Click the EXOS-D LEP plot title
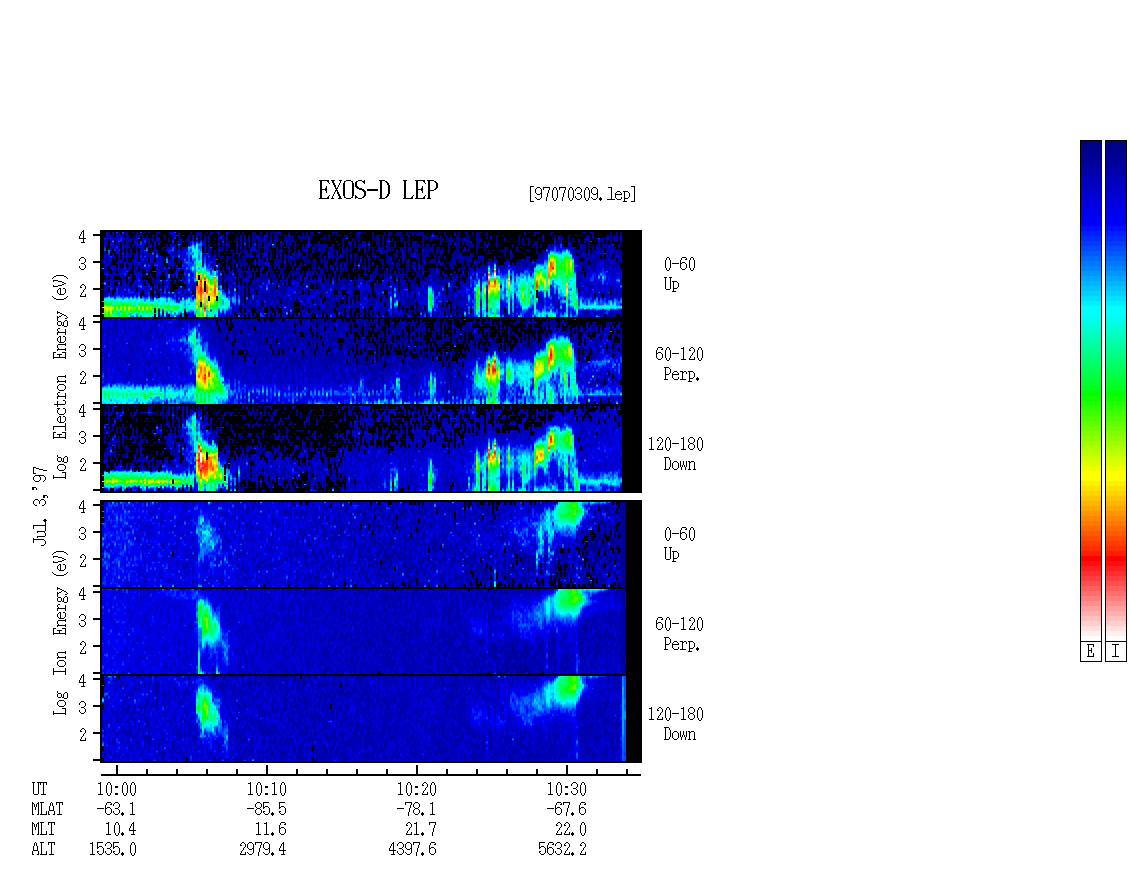 (x=378, y=190)
